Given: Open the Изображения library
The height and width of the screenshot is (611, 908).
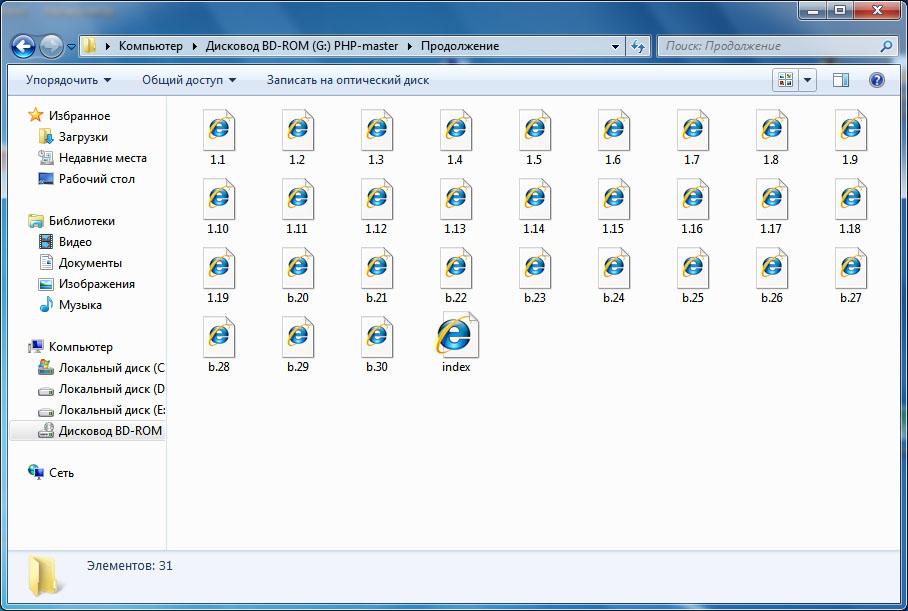Looking at the screenshot, I should click(x=96, y=284).
